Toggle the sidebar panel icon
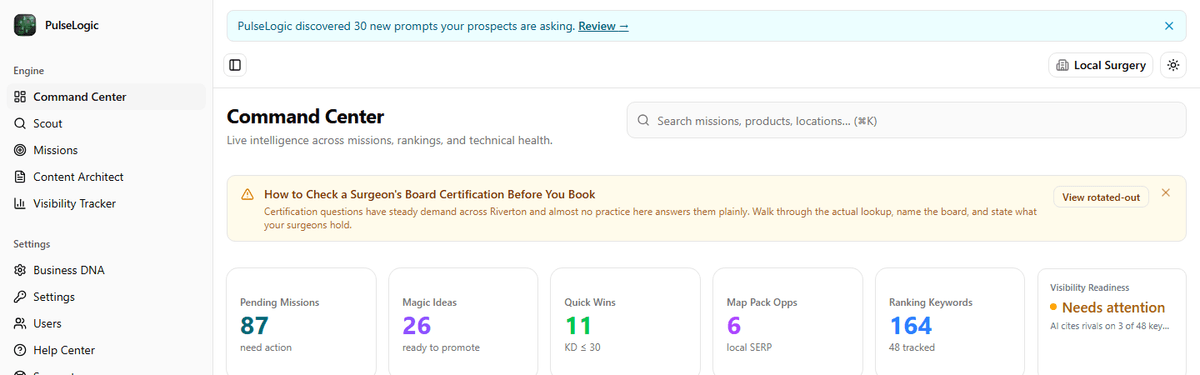The image size is (1200, 375). (x=235, y=65)
